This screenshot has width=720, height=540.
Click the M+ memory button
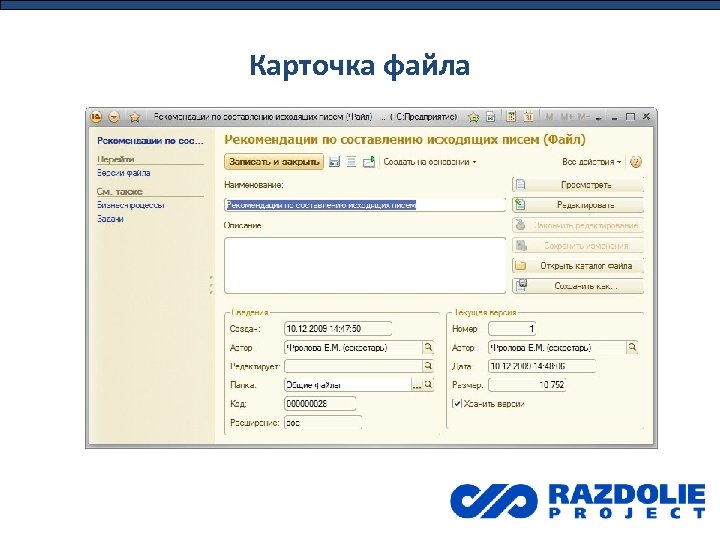[x=567, y=117]
